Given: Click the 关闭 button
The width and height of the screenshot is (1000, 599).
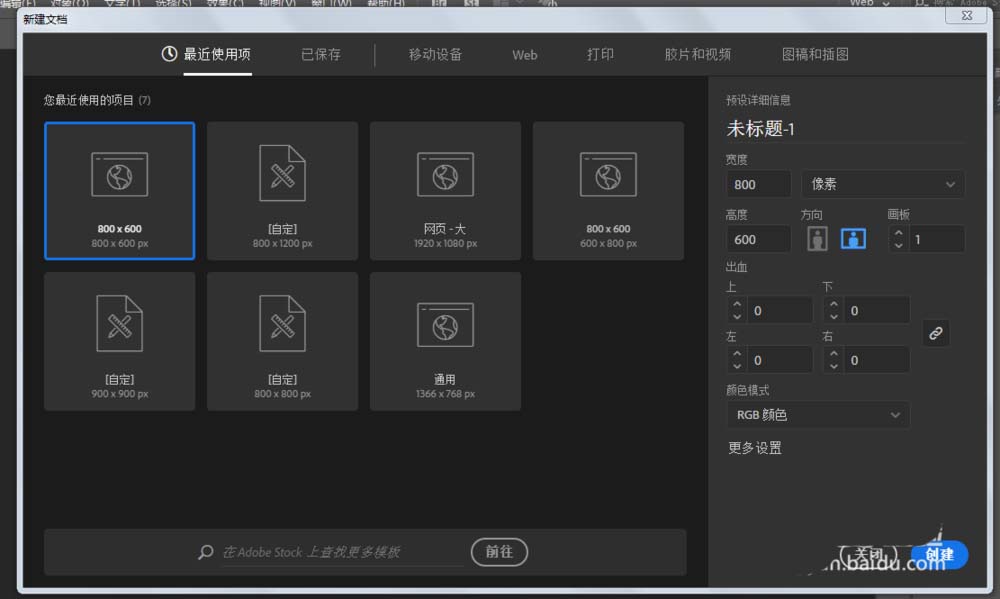Looking at the screenshot, I should click(867, 555).
